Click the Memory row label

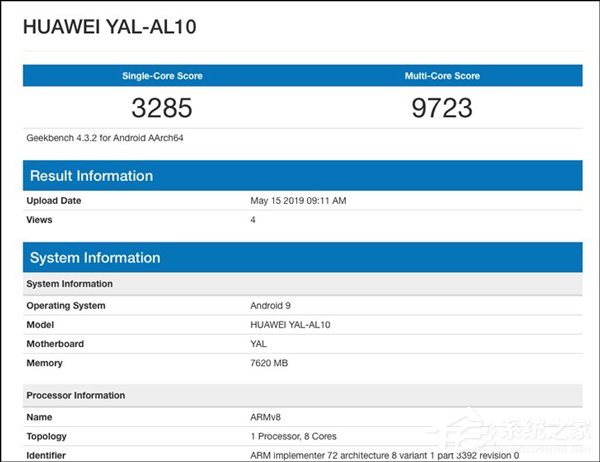tap(44, 363)
